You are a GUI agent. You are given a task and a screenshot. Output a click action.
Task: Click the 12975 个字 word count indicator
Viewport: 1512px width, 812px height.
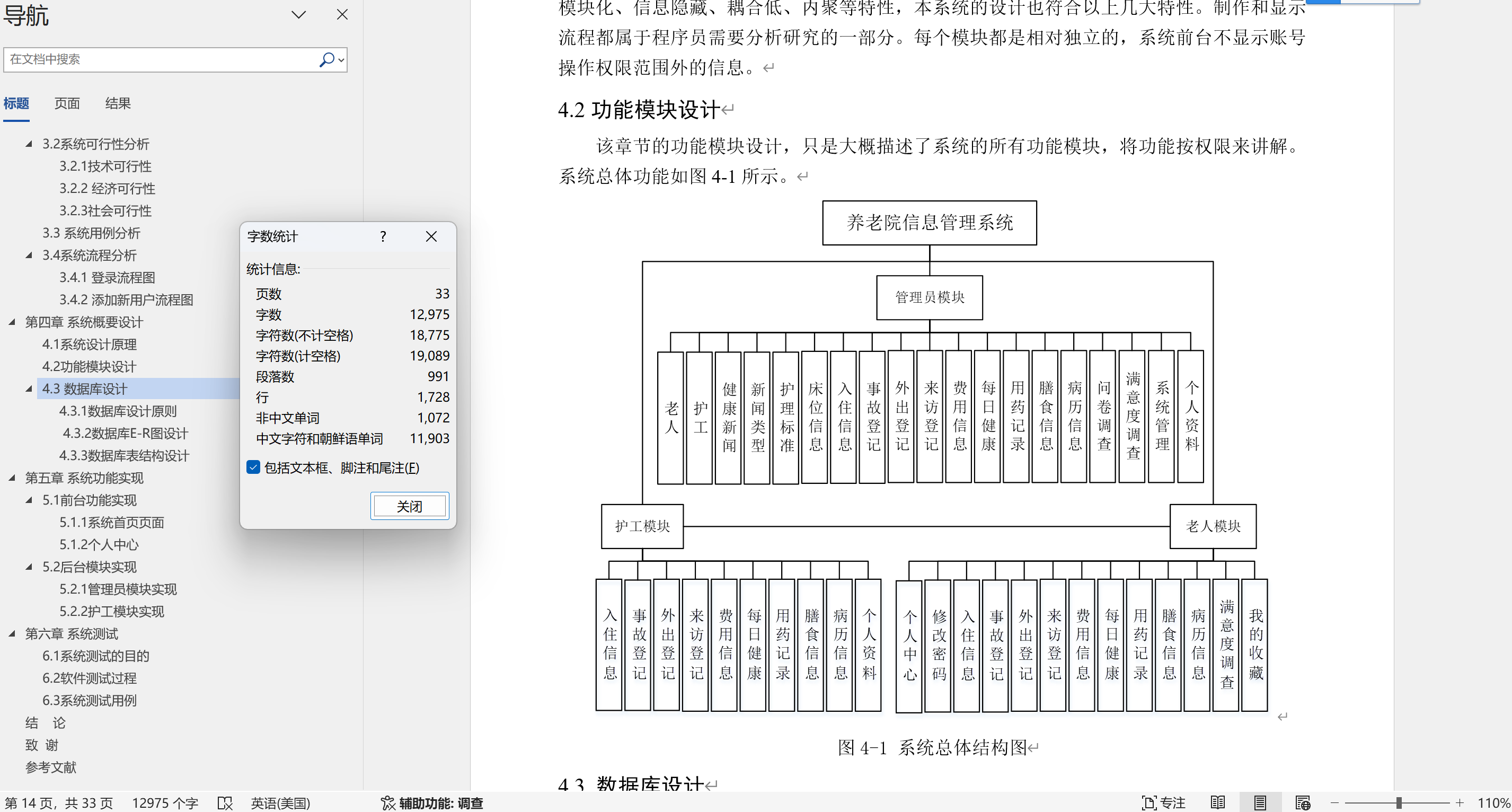click(165, 802)
